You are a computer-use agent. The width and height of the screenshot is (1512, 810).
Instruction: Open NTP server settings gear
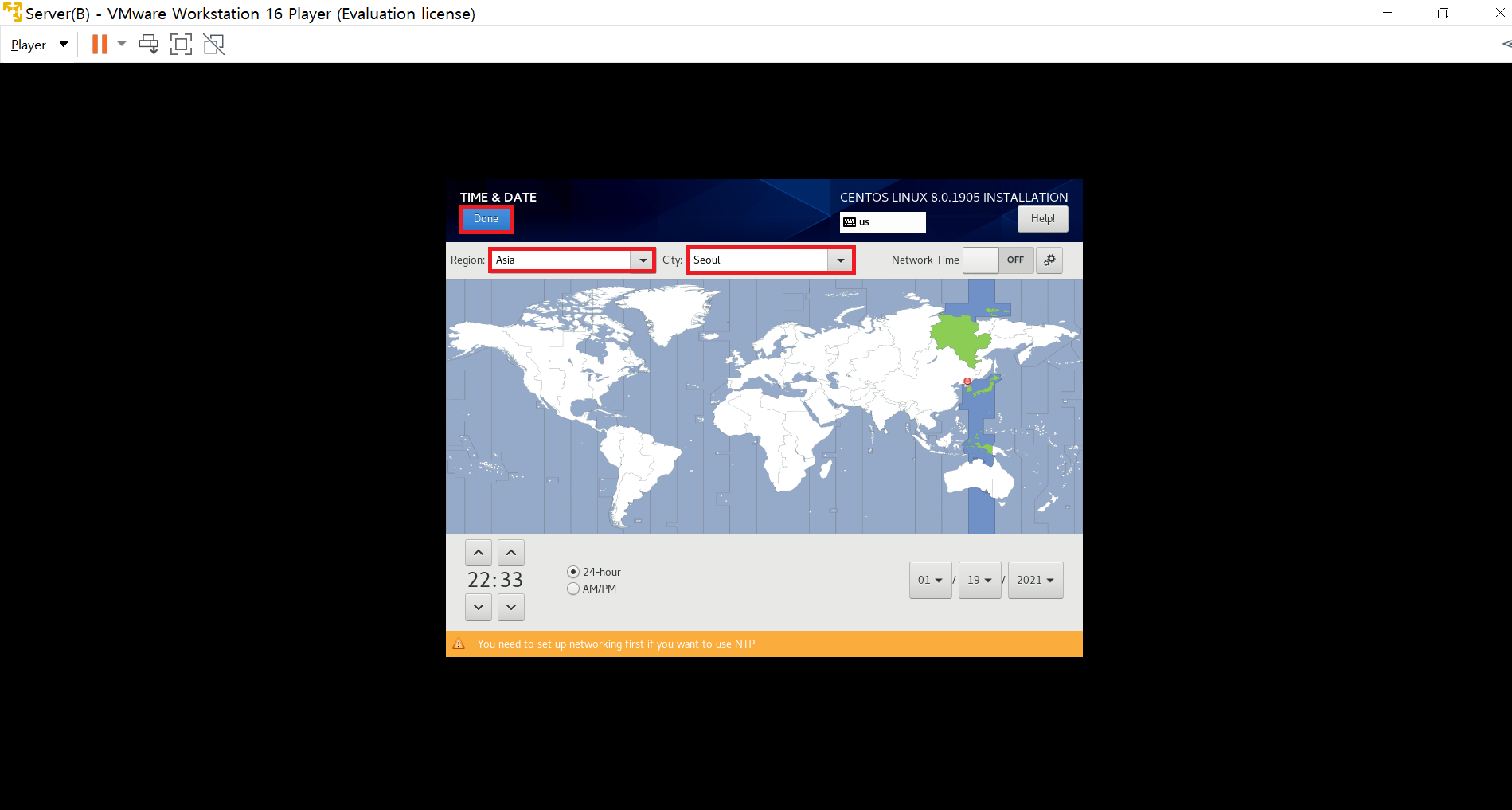tap(1050, 260)
